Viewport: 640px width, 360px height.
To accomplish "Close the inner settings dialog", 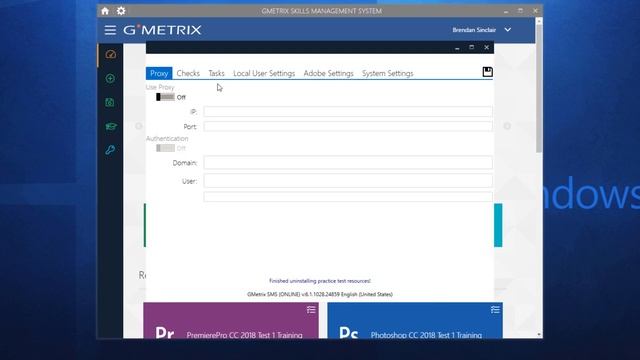I will [487, 47].
